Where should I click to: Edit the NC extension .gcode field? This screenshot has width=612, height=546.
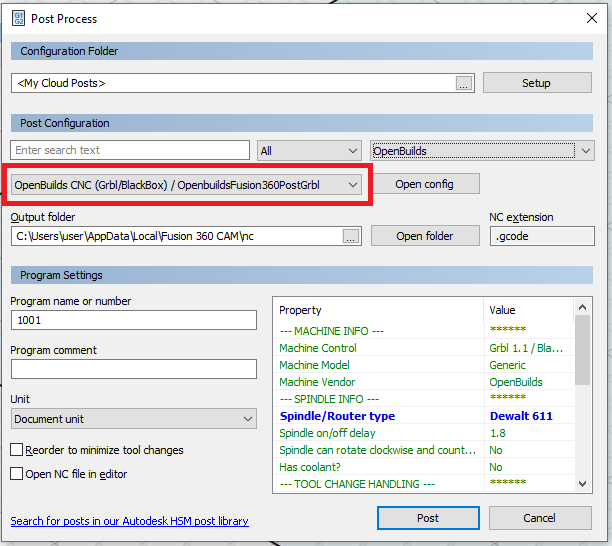click(x=542, y=236)
